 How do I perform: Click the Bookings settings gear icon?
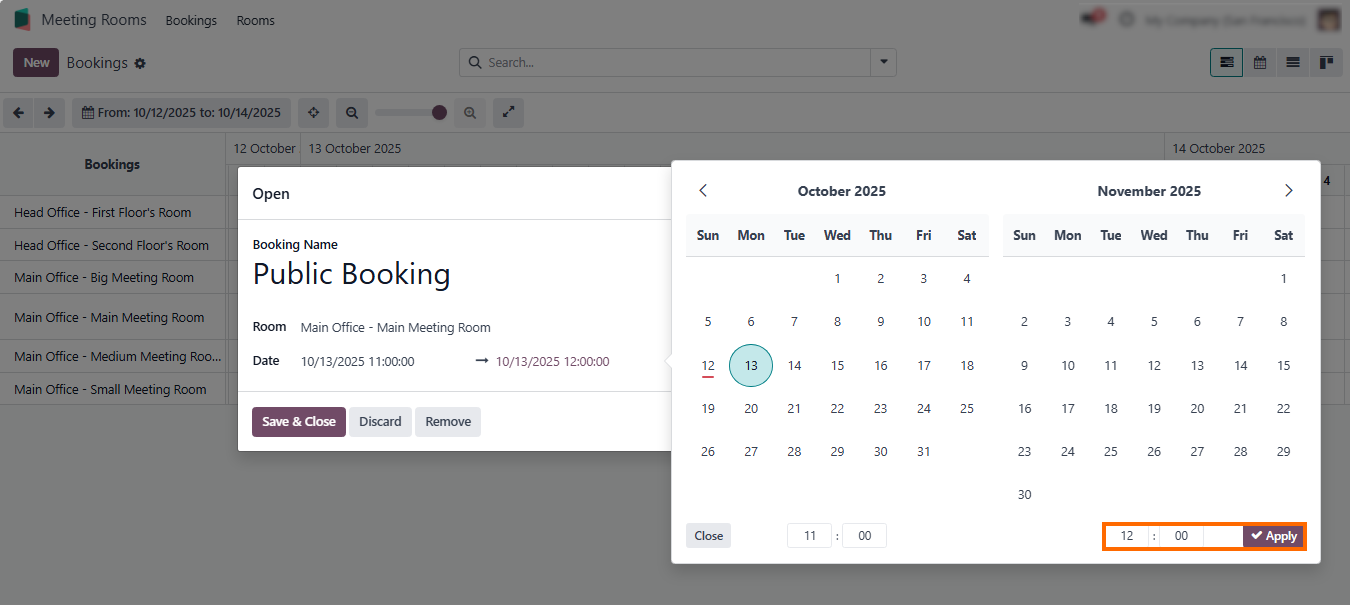(x=140, y=63)
